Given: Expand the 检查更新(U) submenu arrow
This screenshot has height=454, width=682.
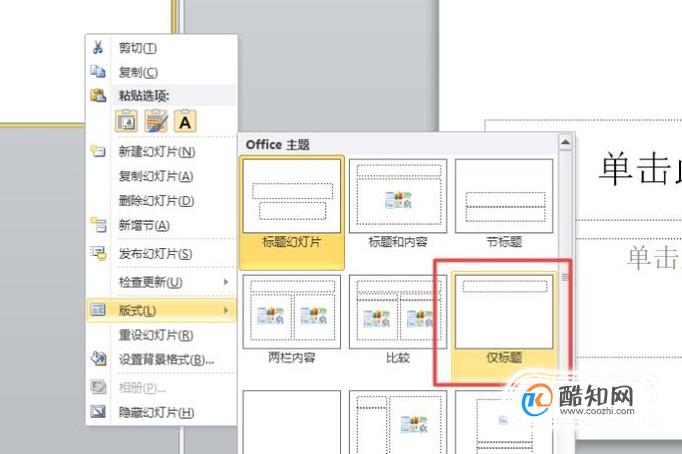Looking at the screenshot, I should (226, 282).
